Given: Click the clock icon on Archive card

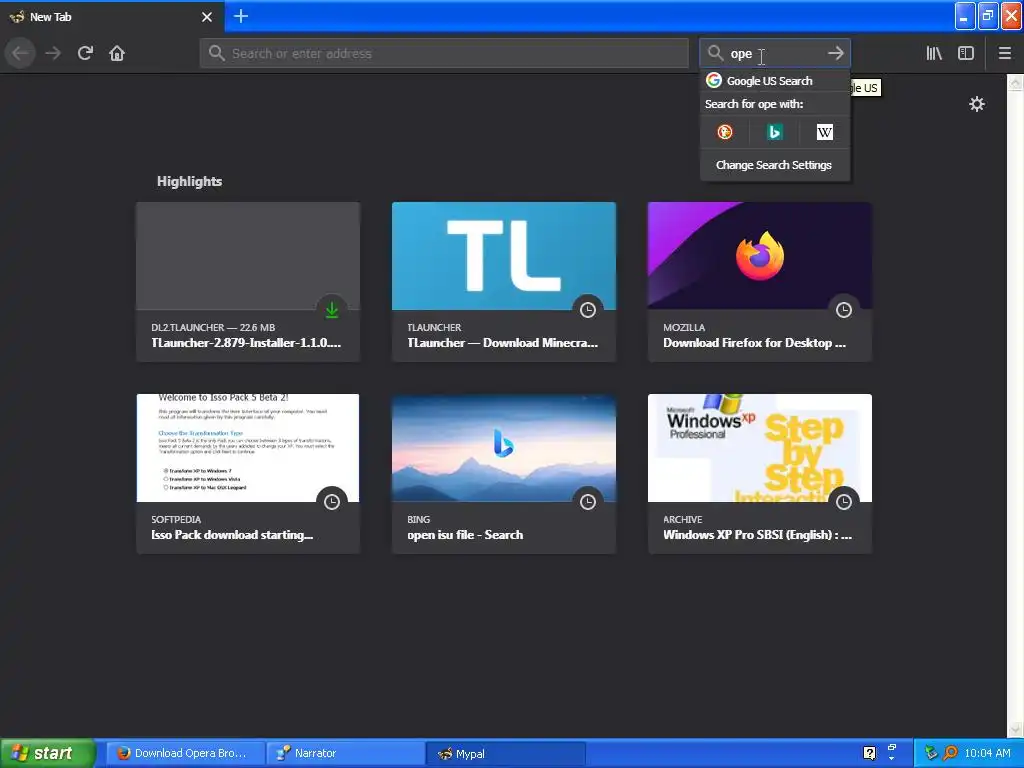Looking at the screenshot, I should click(x=844, y=502).
